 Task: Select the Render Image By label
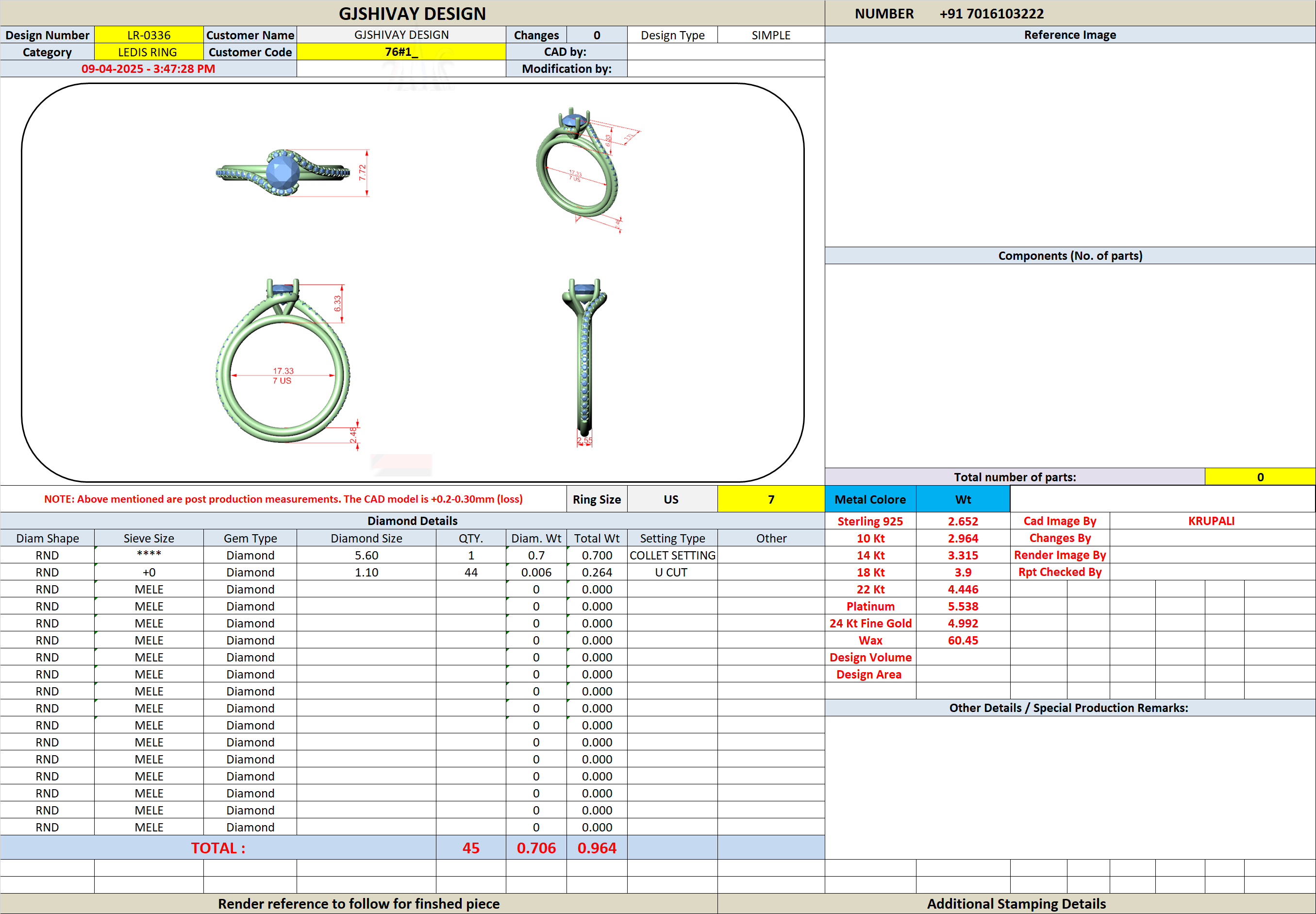1060,555
